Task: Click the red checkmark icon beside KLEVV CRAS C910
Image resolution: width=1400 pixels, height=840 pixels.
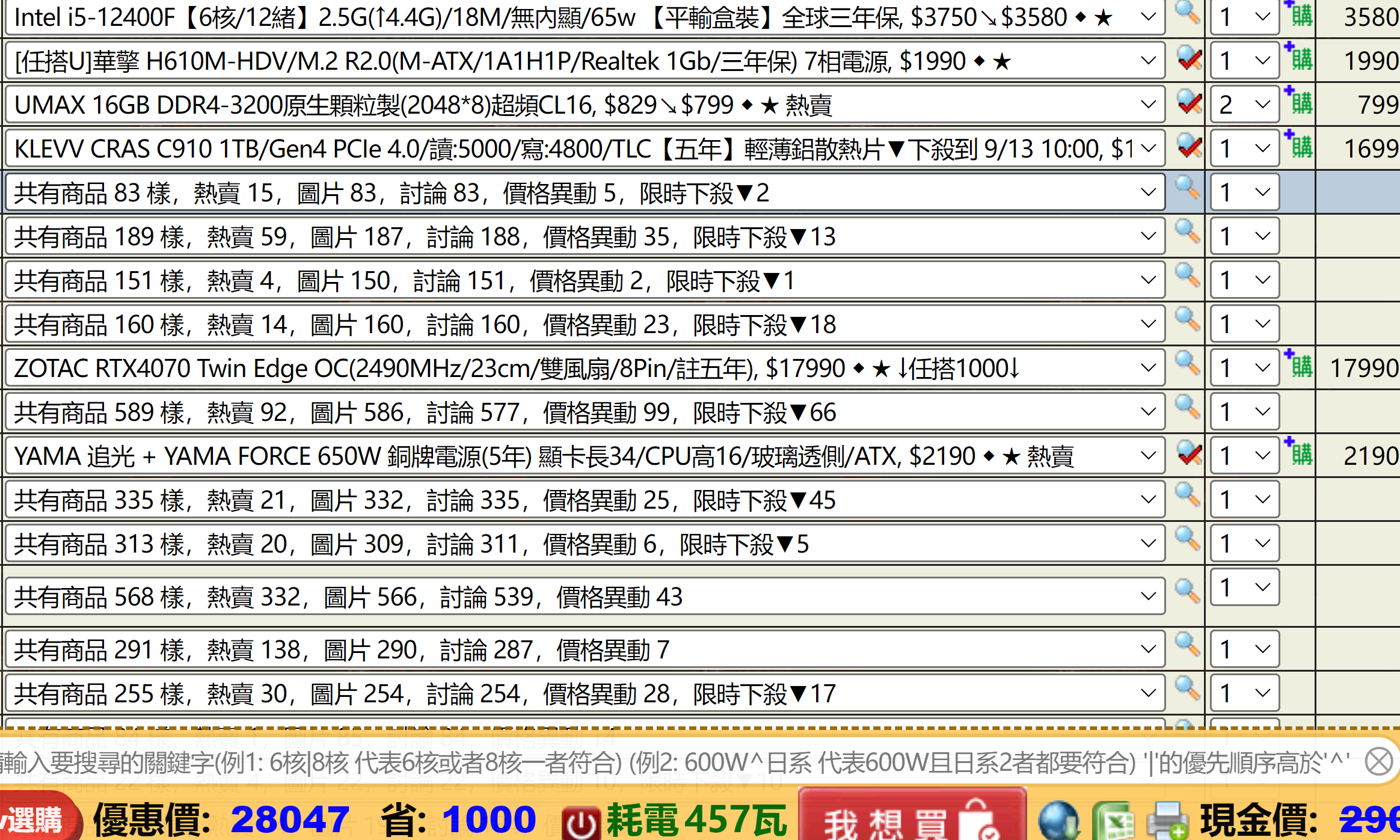Action: click(x=1189, y=146)
